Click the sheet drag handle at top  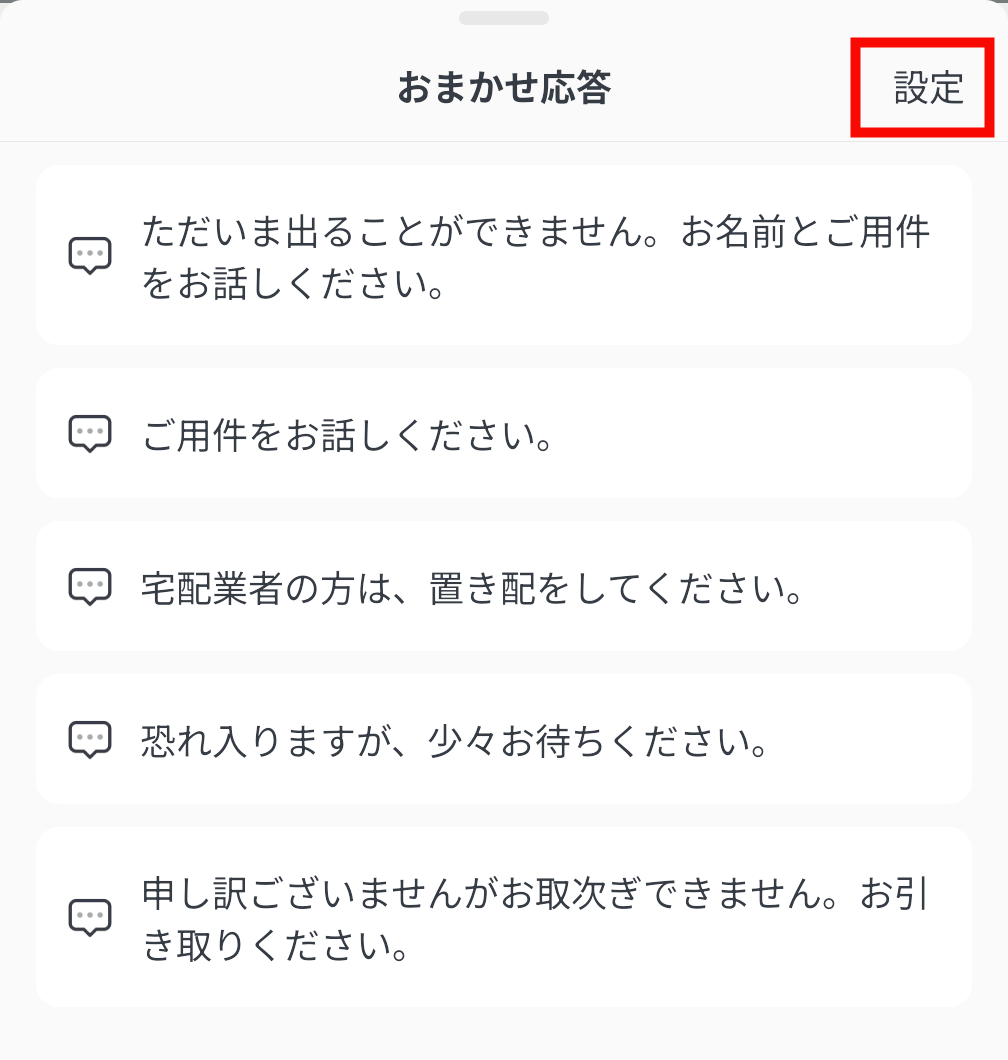click(x=504, y=18)
